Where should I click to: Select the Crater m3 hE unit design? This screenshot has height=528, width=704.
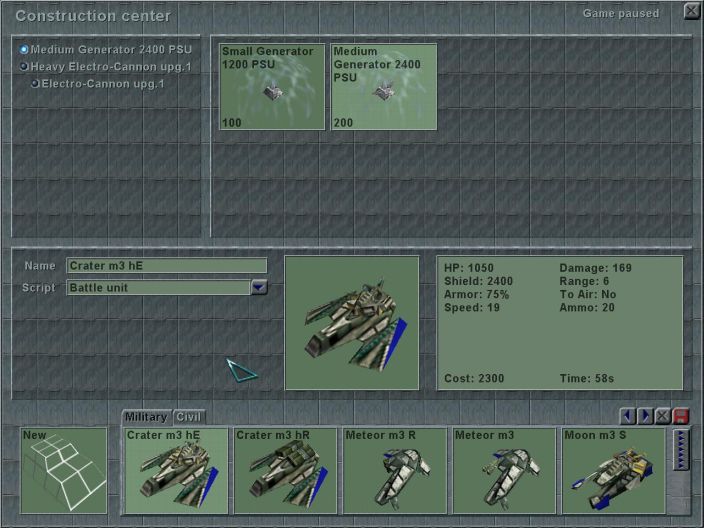176,471
